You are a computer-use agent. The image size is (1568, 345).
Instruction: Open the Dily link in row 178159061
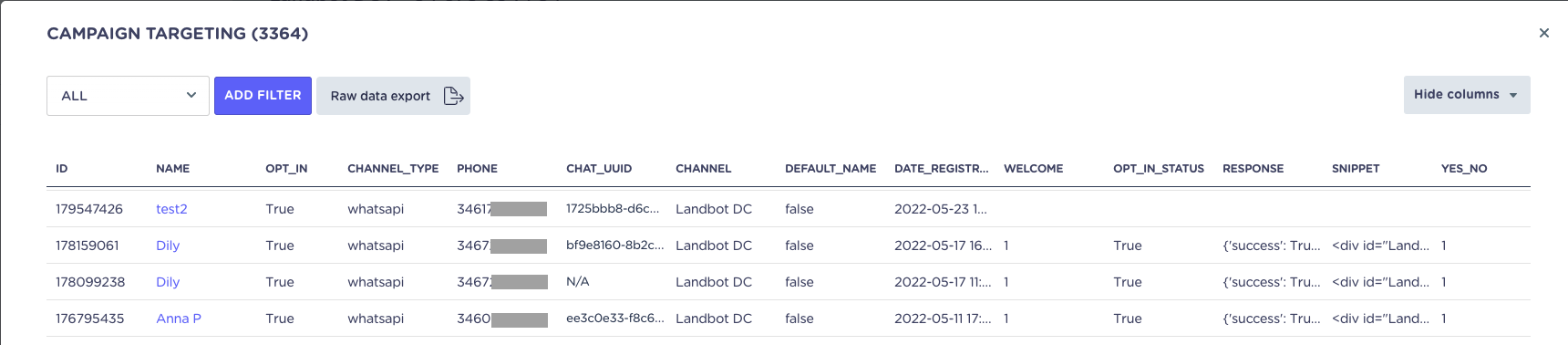tap(168, 246)
